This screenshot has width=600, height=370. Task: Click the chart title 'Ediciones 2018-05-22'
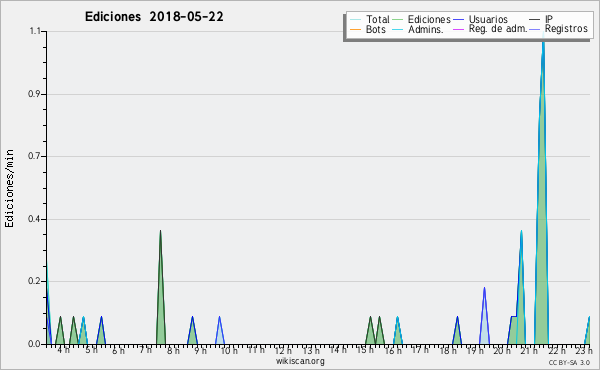(154, 17)
